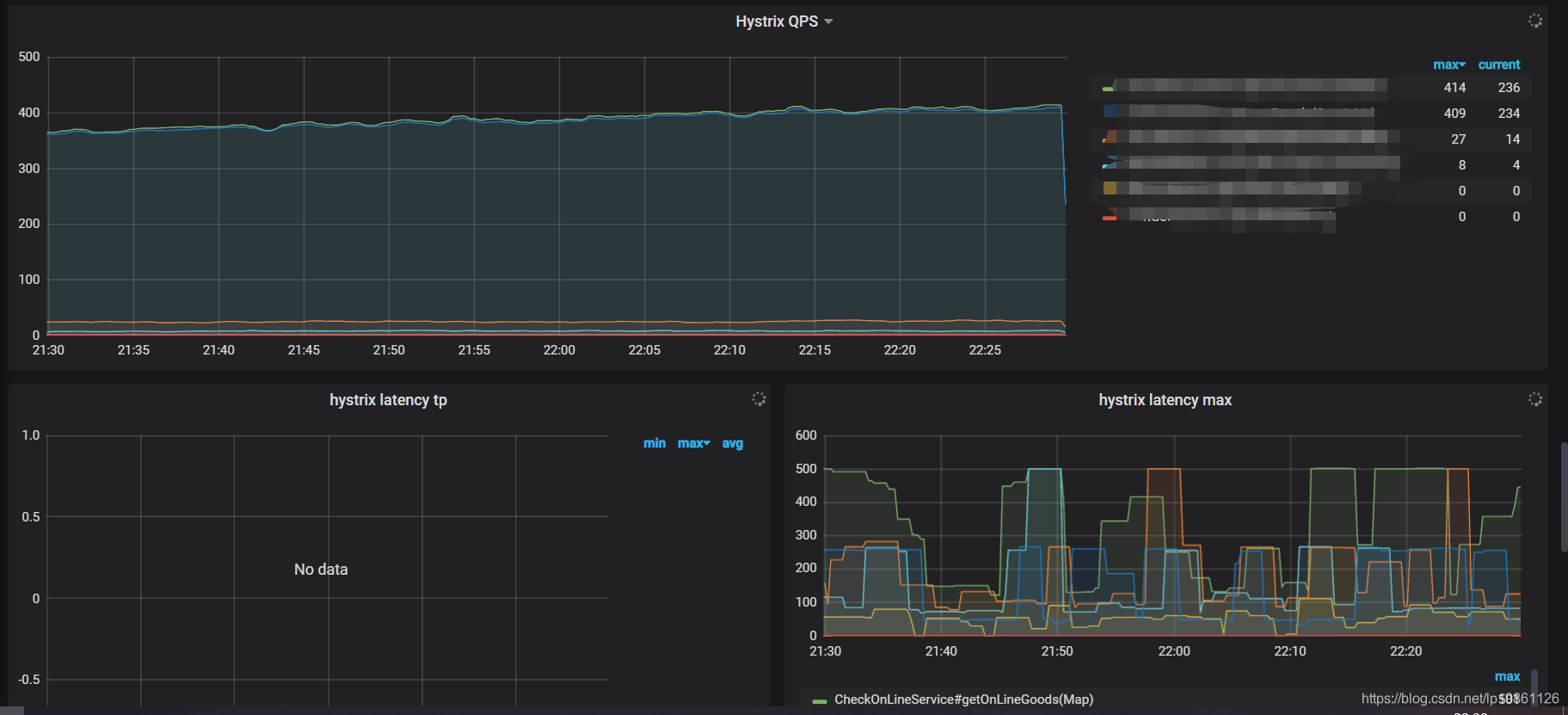Click the page vertical scrollbar thumb
Image resolution: width=1568 pixels, height=715 pixels.
tap(1564, 497)
